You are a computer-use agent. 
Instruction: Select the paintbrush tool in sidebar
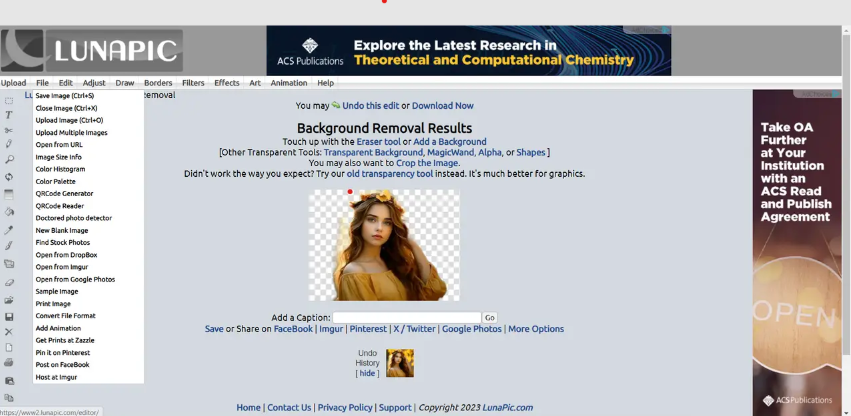pos(9,247)
